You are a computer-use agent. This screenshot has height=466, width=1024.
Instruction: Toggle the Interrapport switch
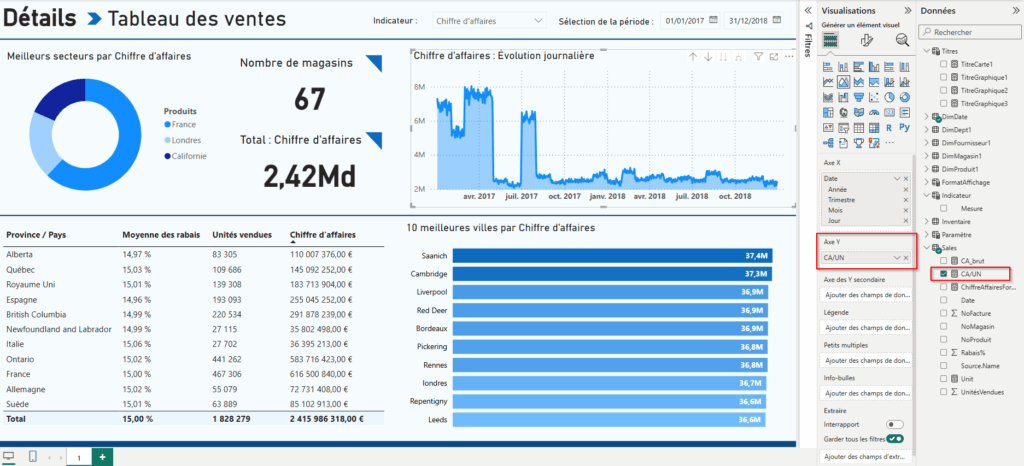[895, 424]
